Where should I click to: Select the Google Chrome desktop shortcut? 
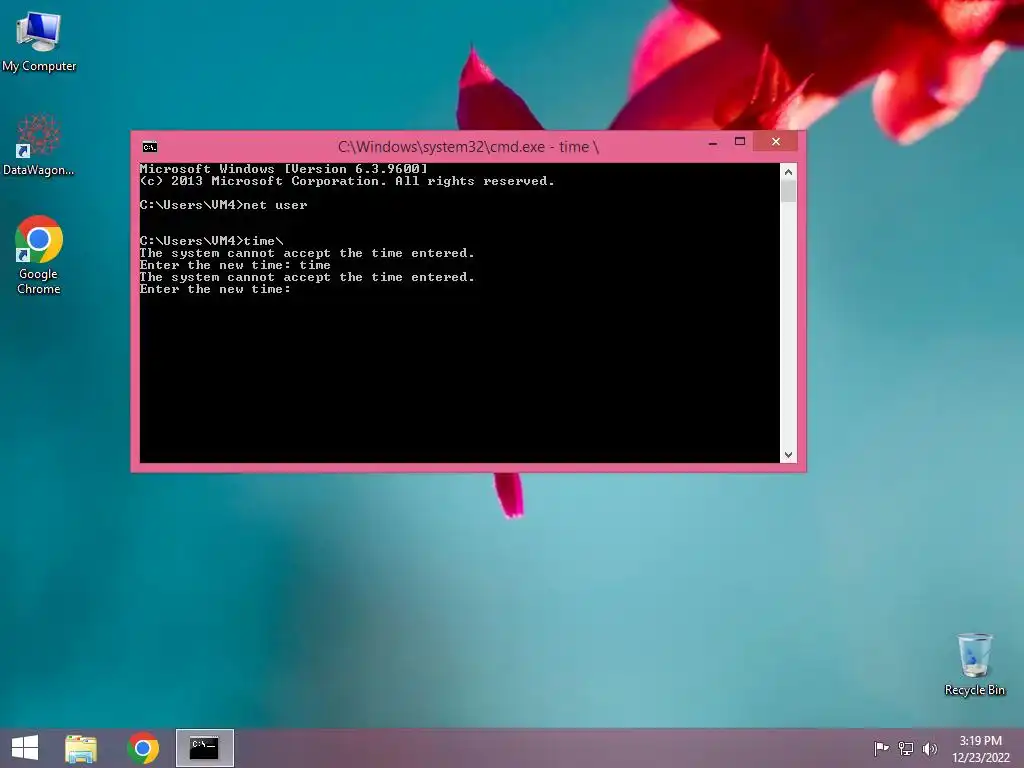pos(39,255)
